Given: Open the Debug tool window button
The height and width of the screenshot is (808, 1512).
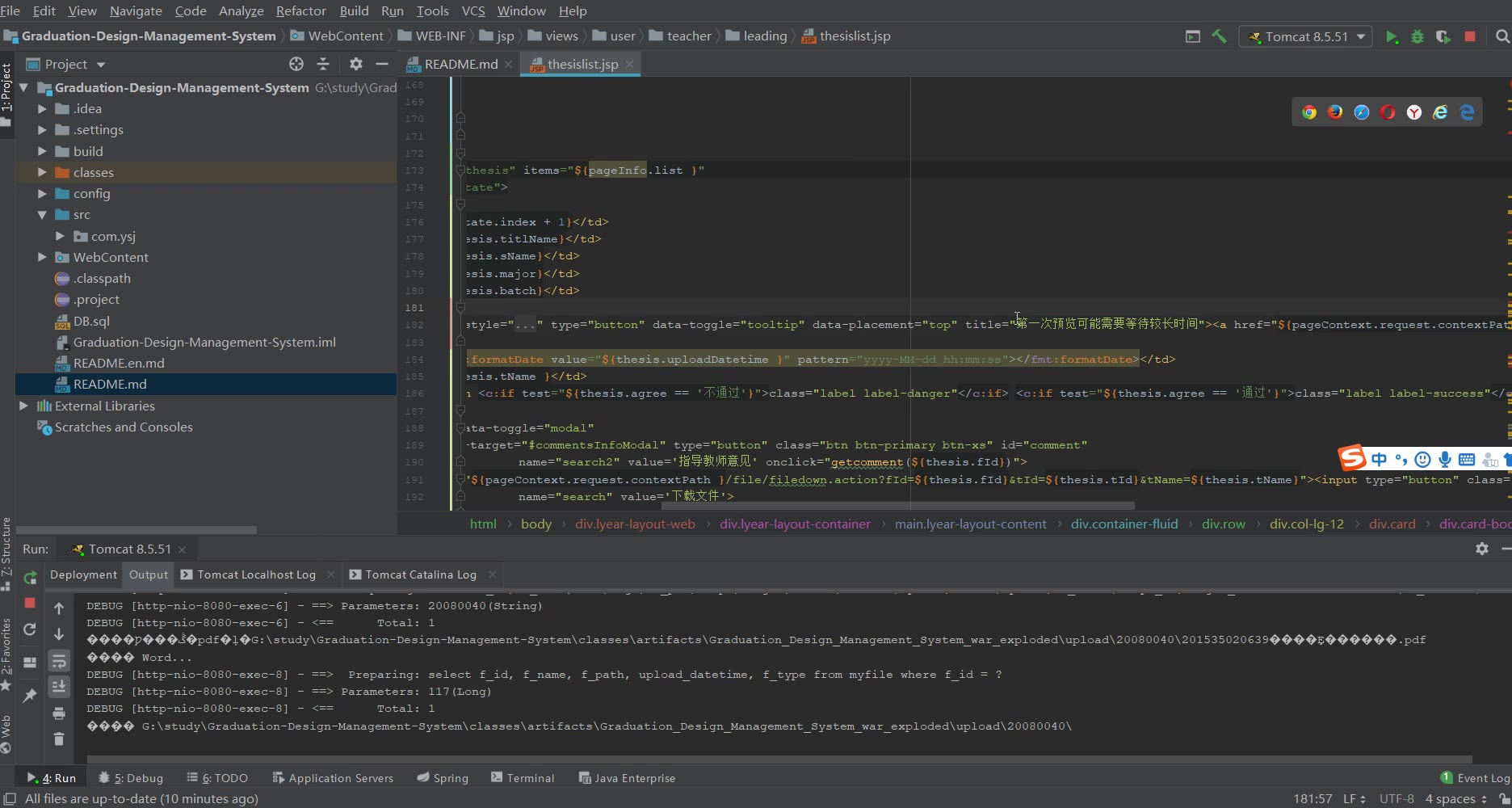Looking at the screenshot, I should 131,777.
